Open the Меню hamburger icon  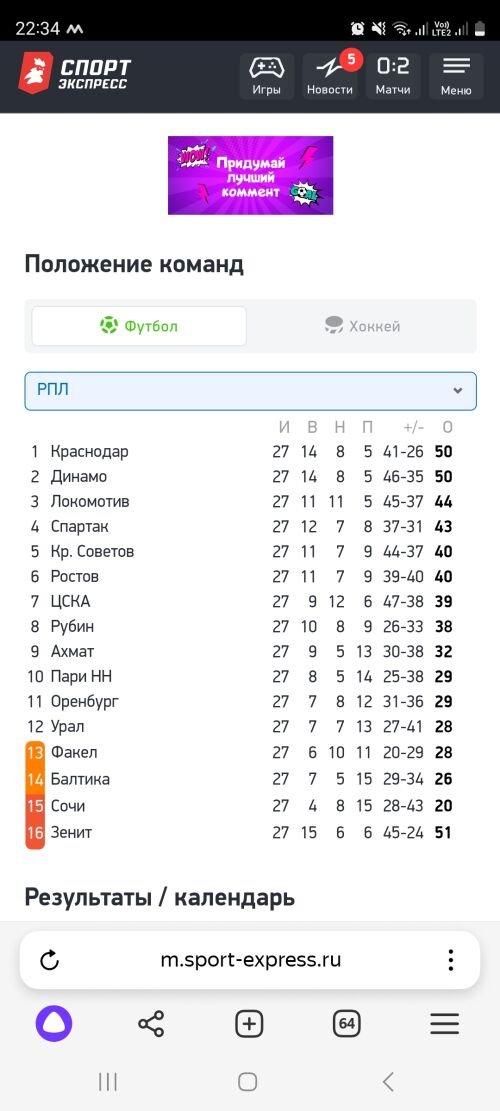[456, 77]
